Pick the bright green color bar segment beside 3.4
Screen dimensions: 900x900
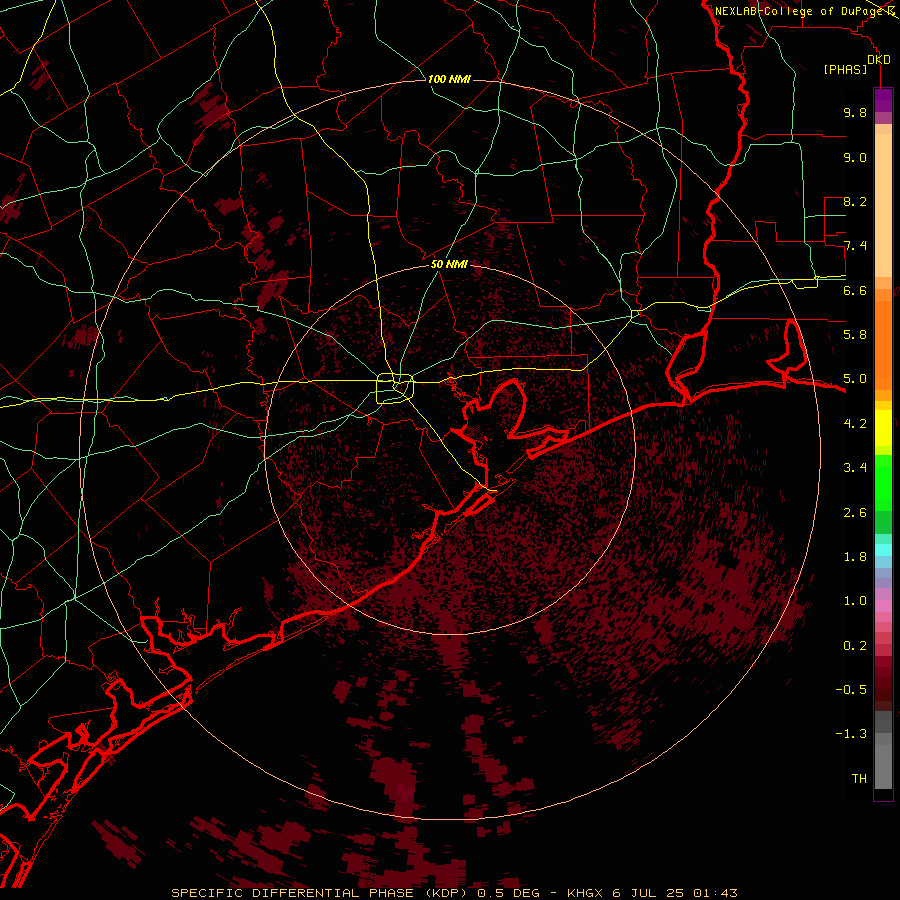click(883, 482)
